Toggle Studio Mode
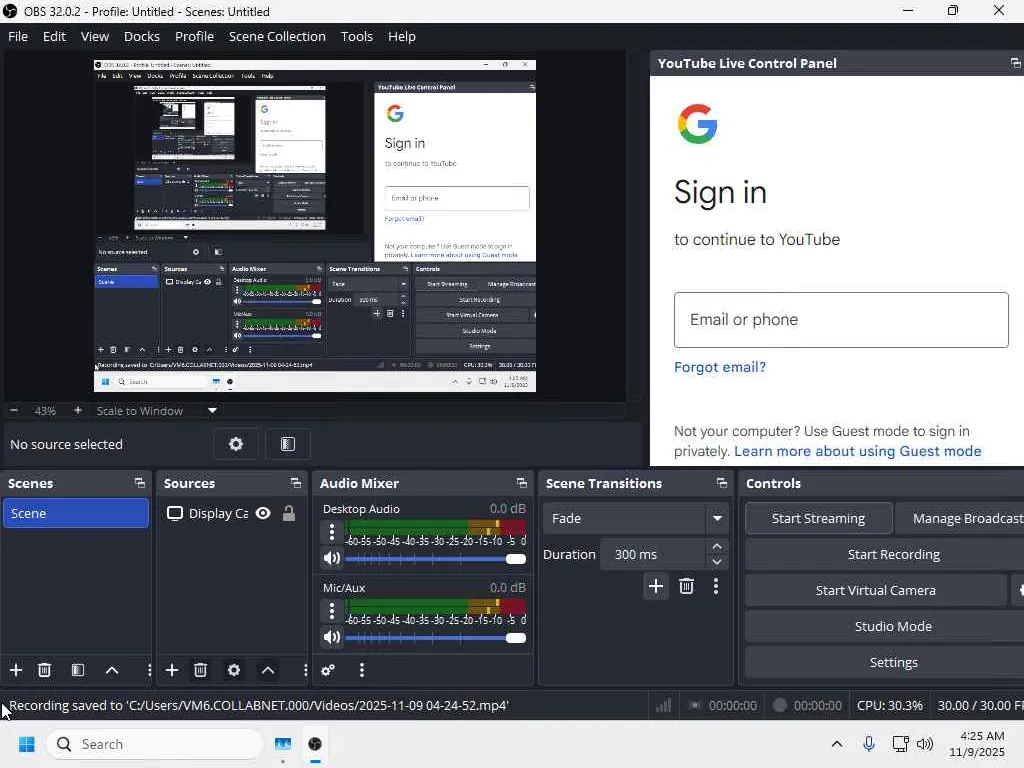Viewport: 1024px width, 768px height. 893,626
